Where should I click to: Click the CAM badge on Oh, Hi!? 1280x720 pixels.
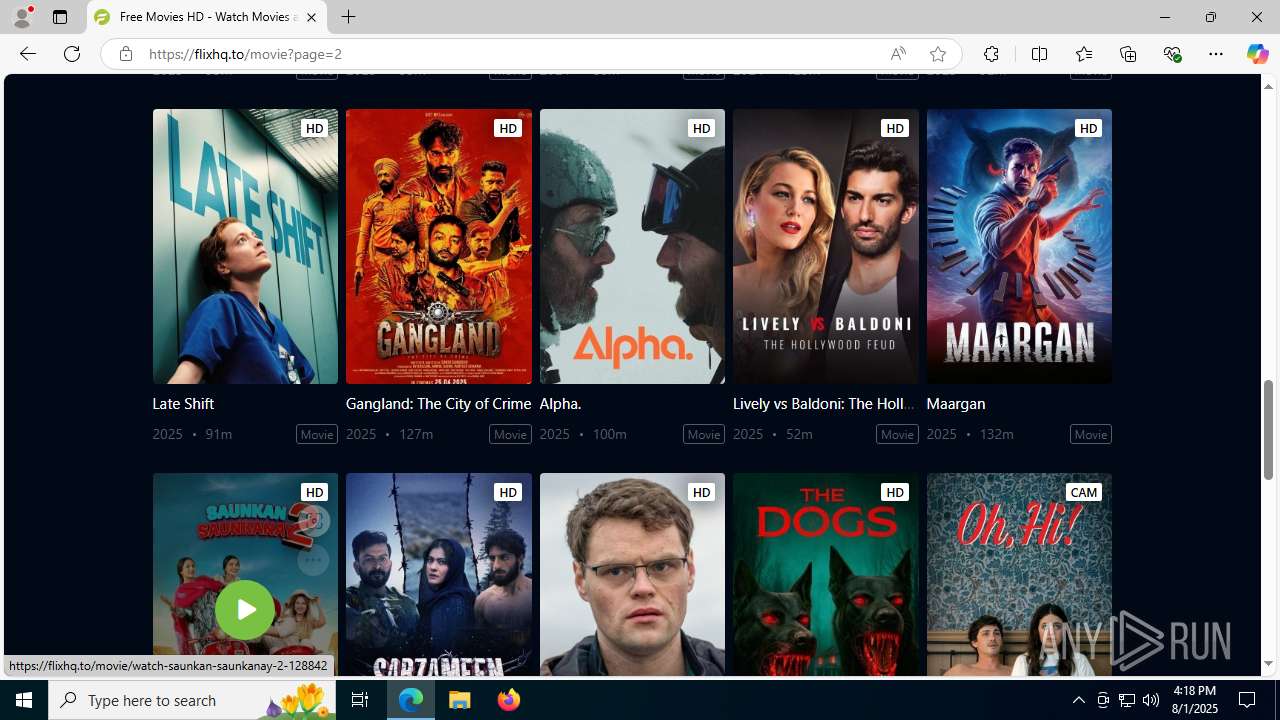point(1084,492)
